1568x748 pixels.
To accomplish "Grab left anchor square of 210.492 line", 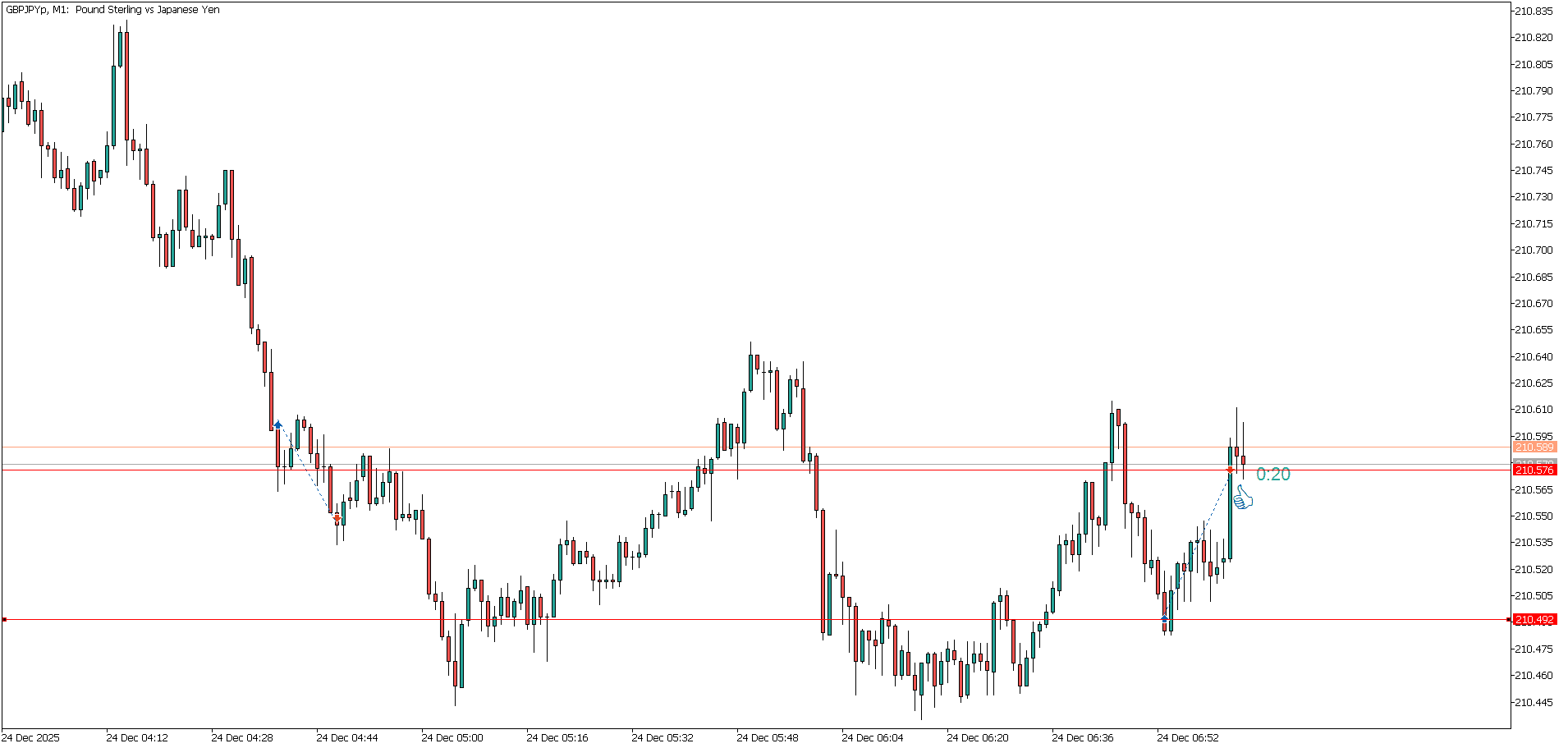I will (4, 620).
